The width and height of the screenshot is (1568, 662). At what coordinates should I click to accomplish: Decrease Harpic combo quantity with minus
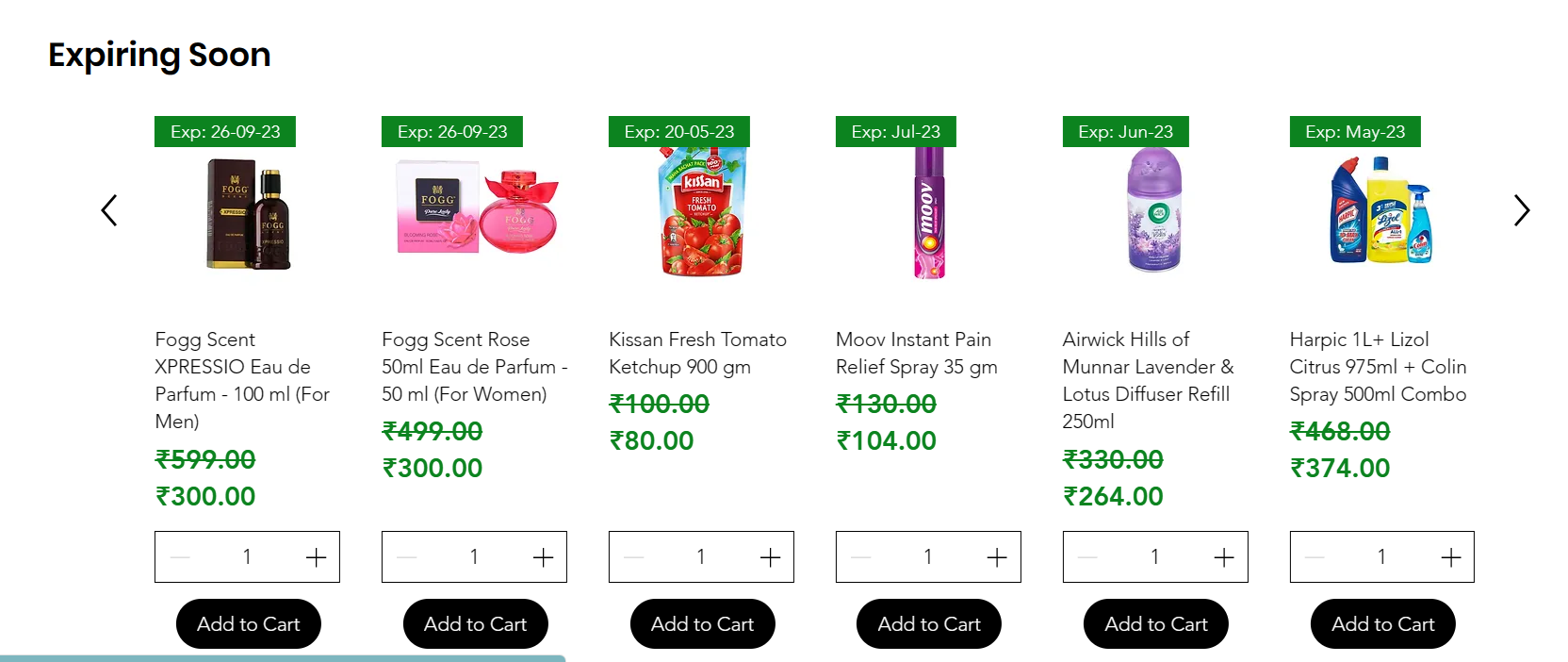click(x=1315, y=557)
